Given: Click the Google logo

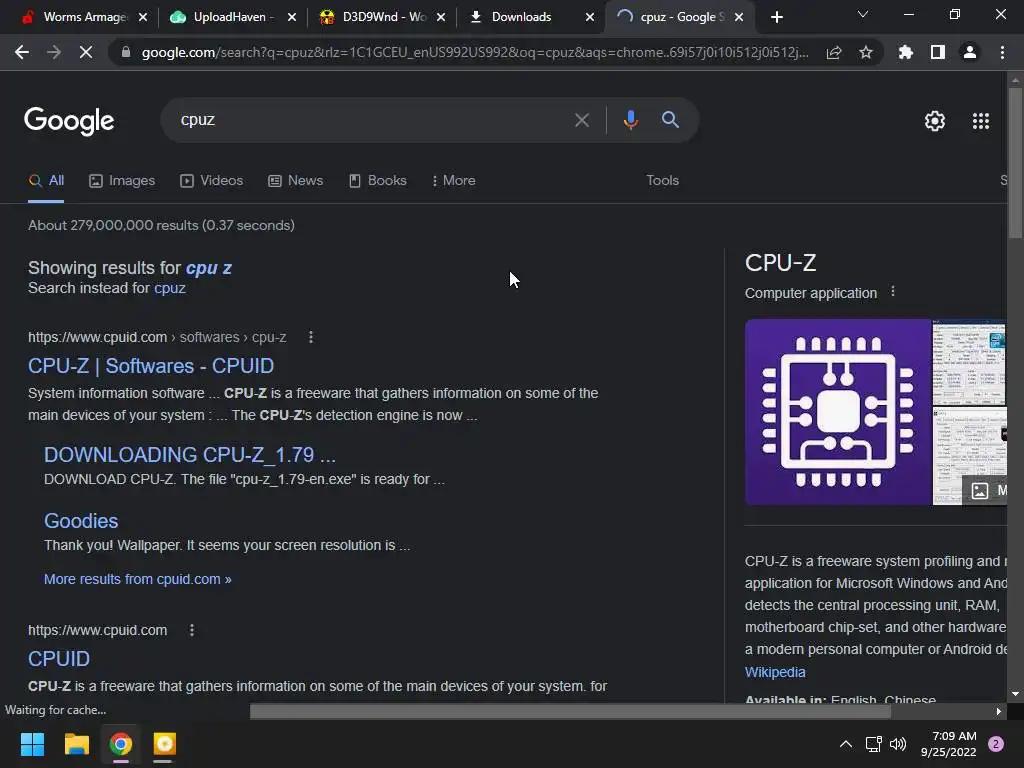Looking at the screenshot, I should 69,121.
